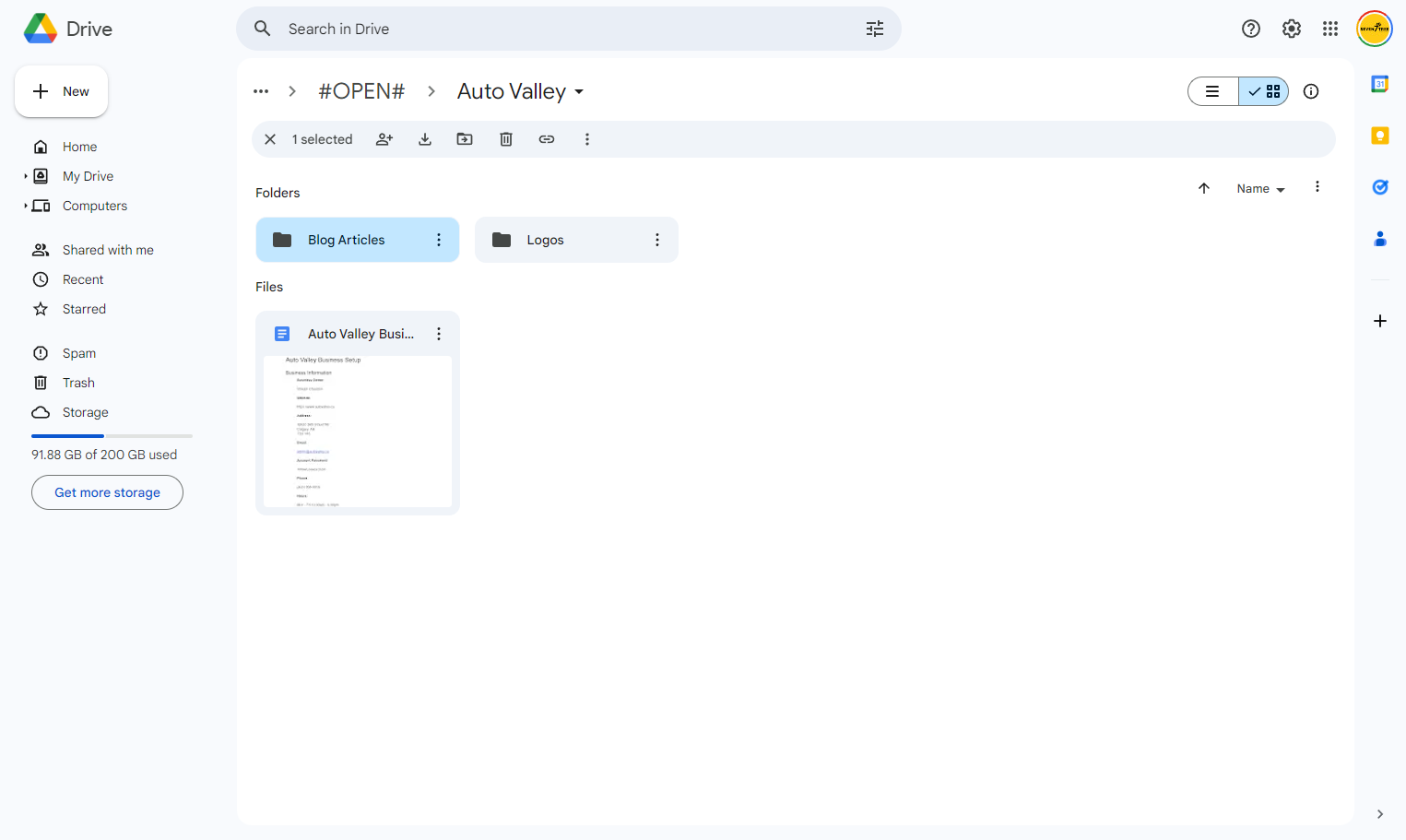Clear the current selection with X

(270, 139)
